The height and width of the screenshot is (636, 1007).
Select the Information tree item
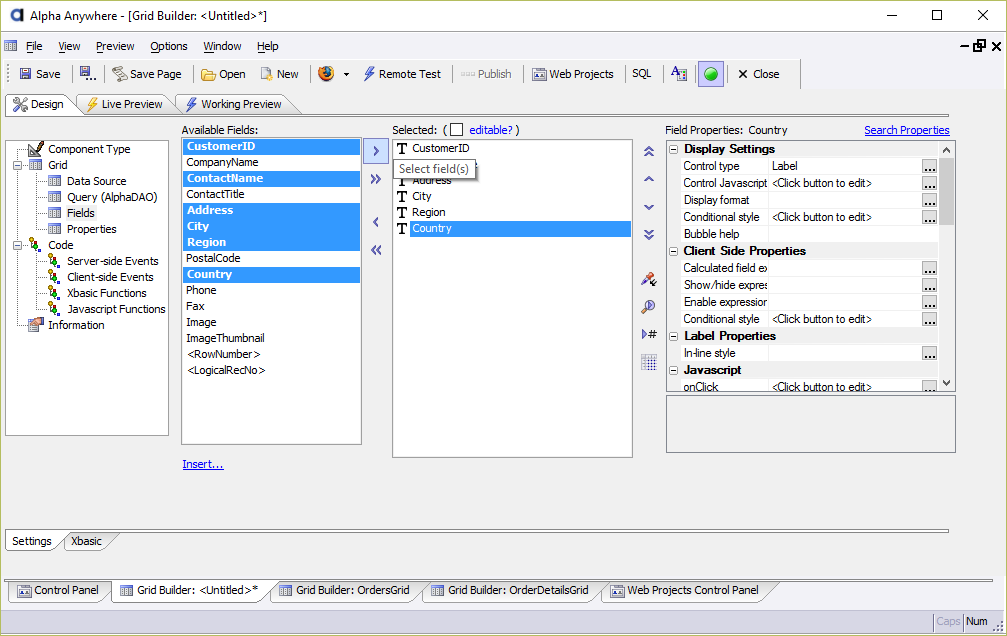pyautogui.click(x=76, y=325)
